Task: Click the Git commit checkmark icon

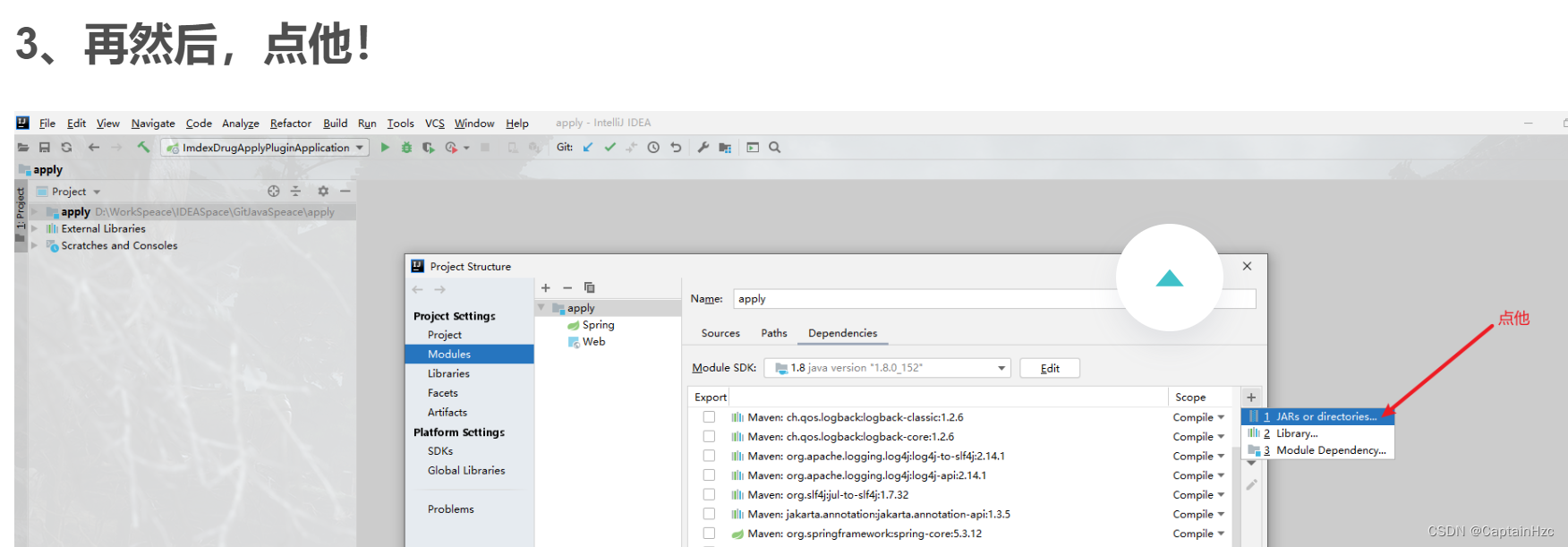Action: tap(609, 148)
